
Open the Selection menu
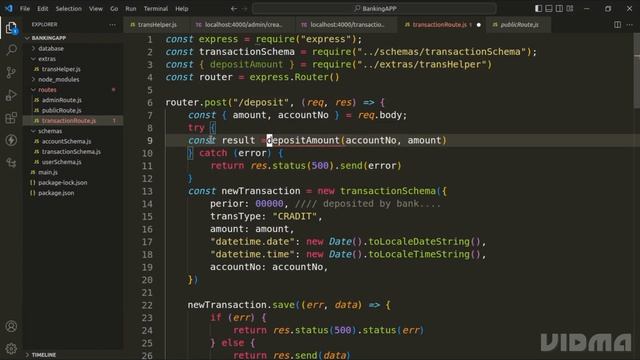click(x=69, y=9)
